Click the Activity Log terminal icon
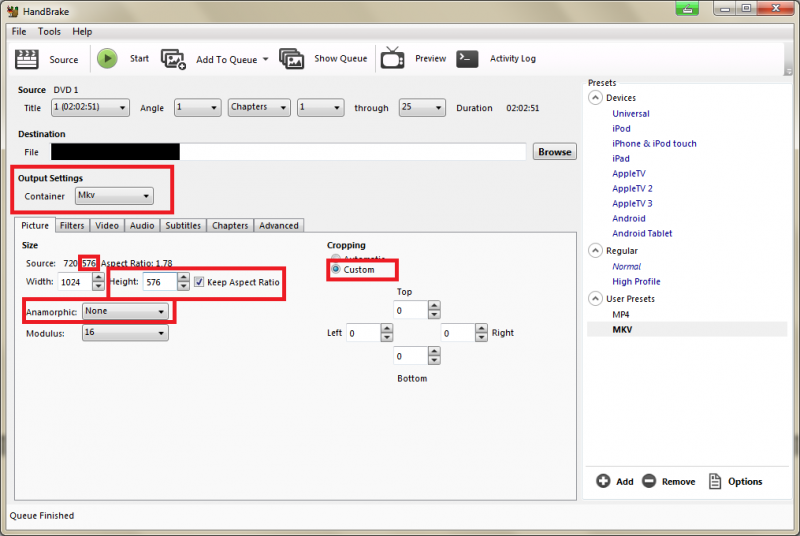The image size is (800, 536). coord(467,59)
